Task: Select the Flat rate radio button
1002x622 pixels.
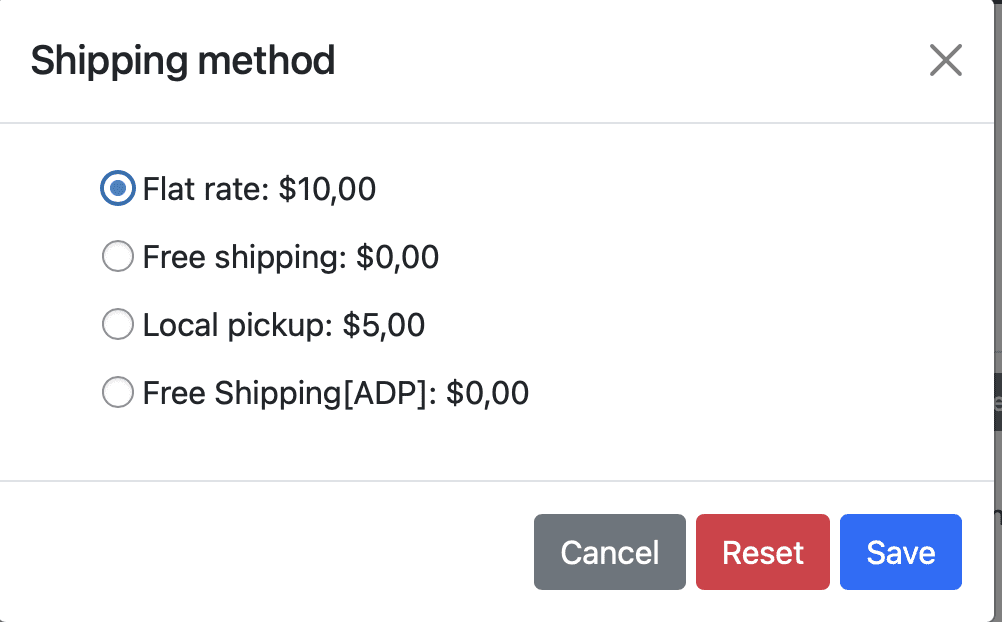Action: coord(118,188)
